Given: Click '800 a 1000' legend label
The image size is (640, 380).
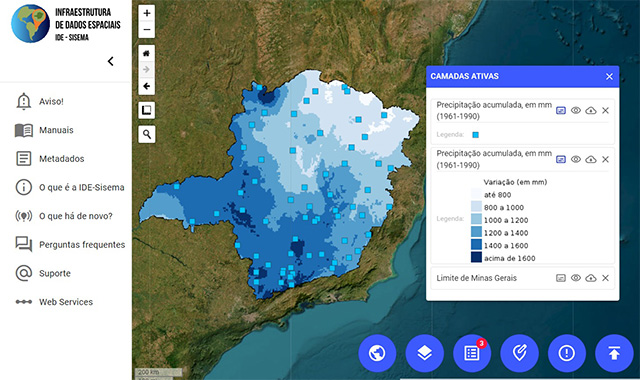Looking at the screenshot, I should 504,207.
